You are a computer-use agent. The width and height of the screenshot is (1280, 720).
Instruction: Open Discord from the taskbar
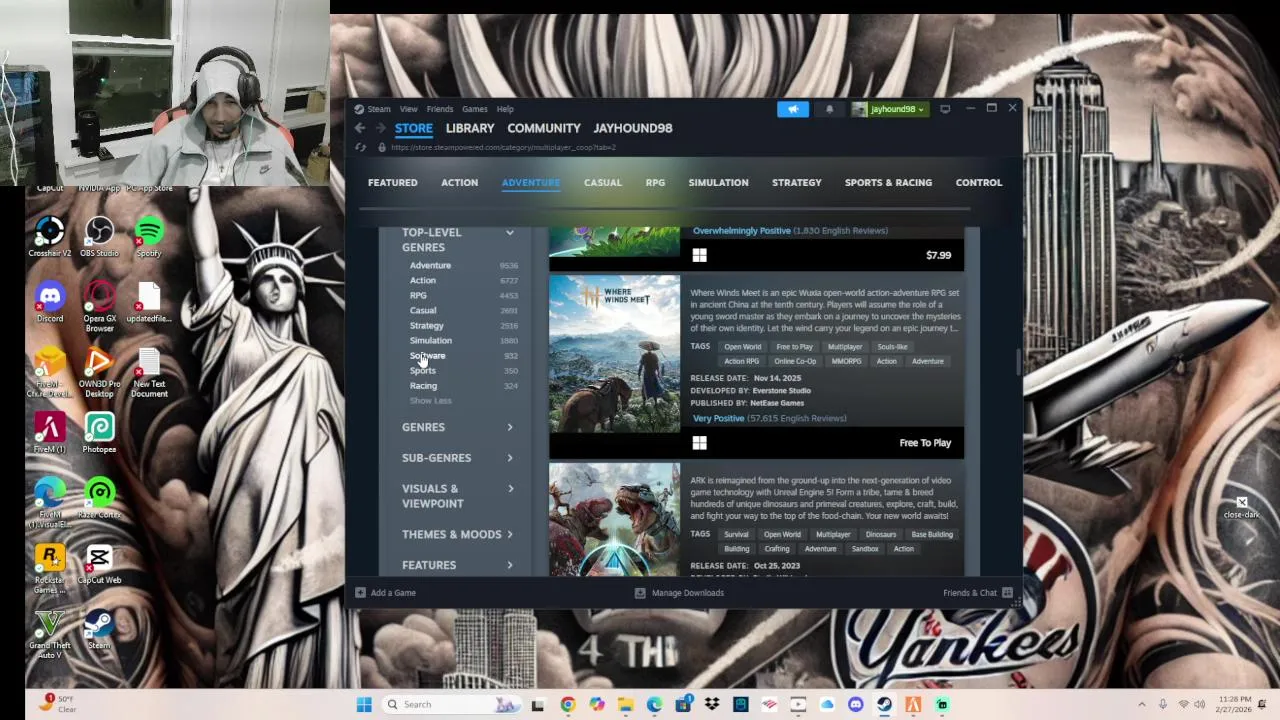coord(855,704)
